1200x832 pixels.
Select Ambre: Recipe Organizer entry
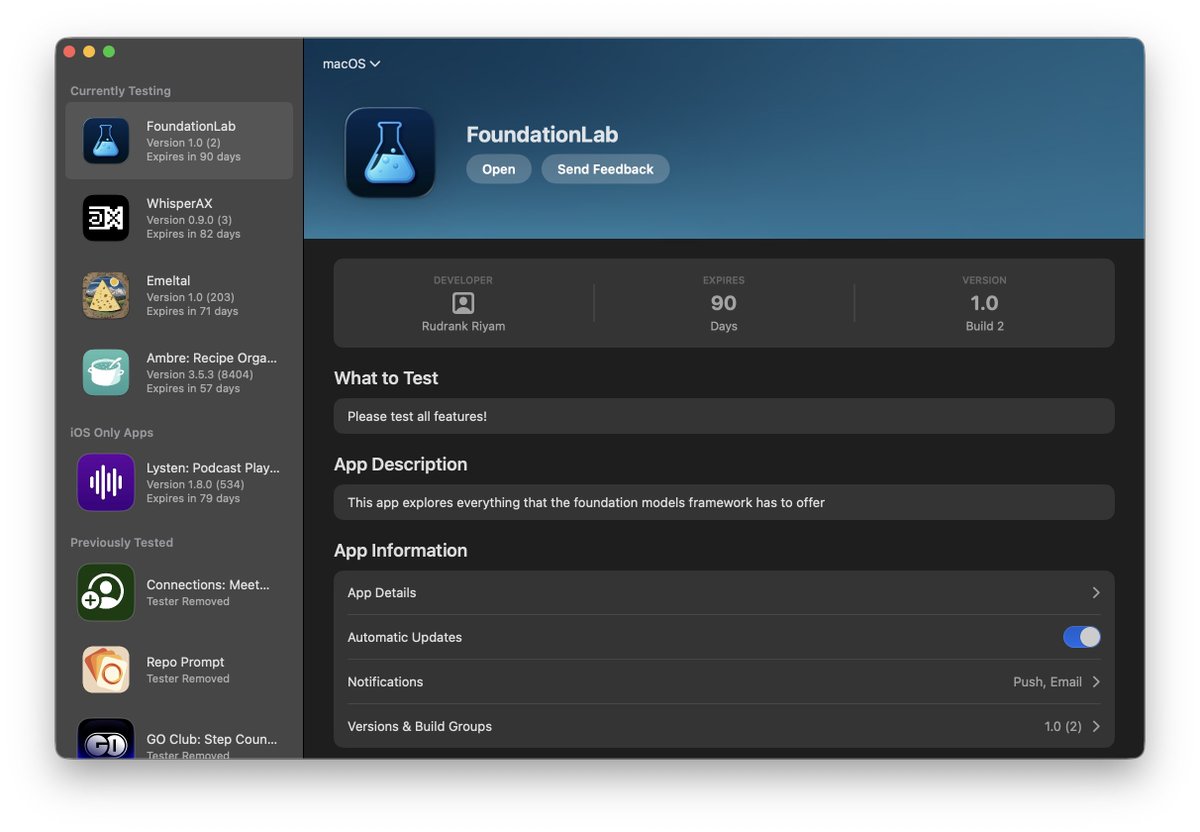pos(179,372)
